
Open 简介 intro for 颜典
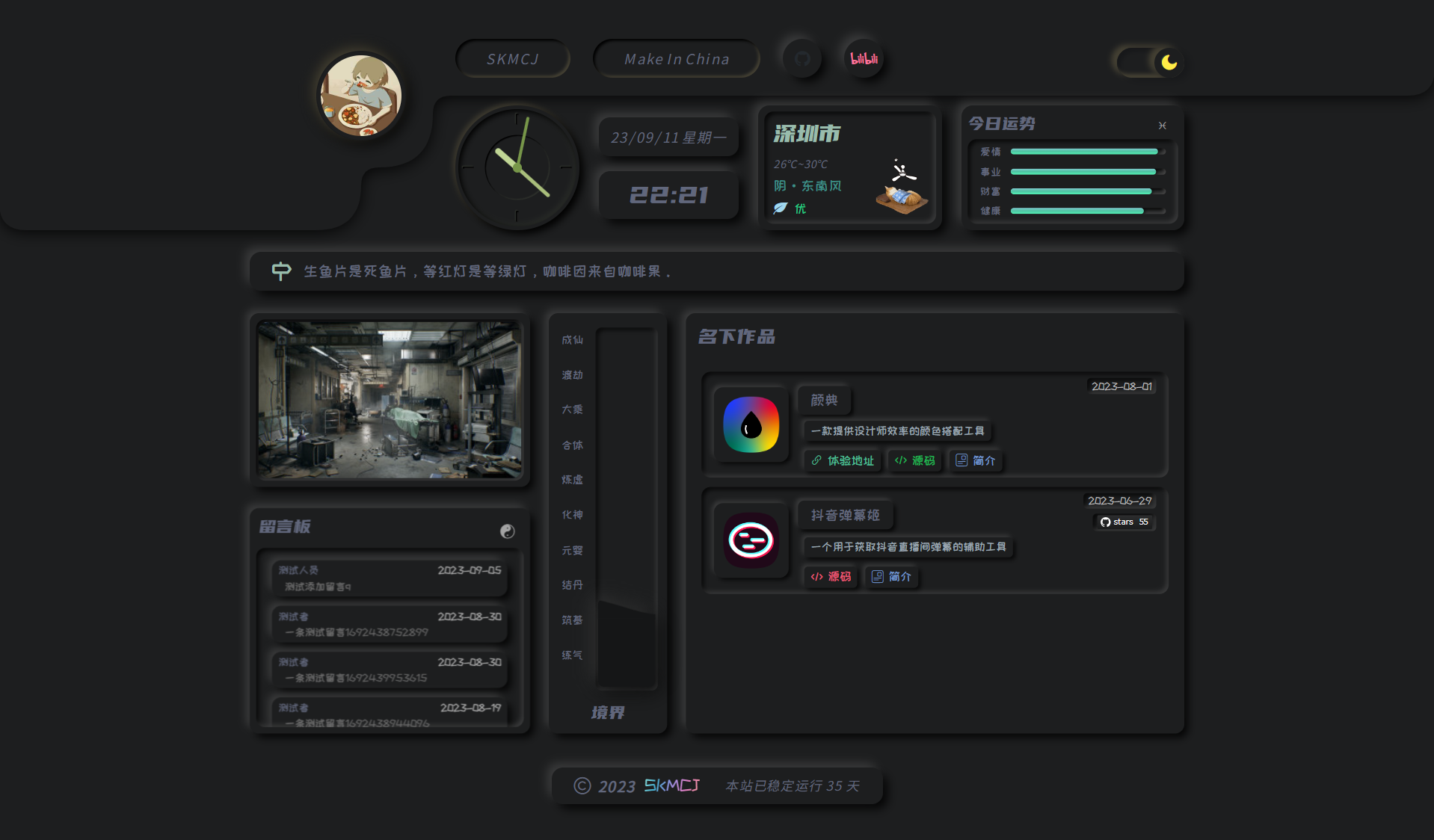coord(976,460)
